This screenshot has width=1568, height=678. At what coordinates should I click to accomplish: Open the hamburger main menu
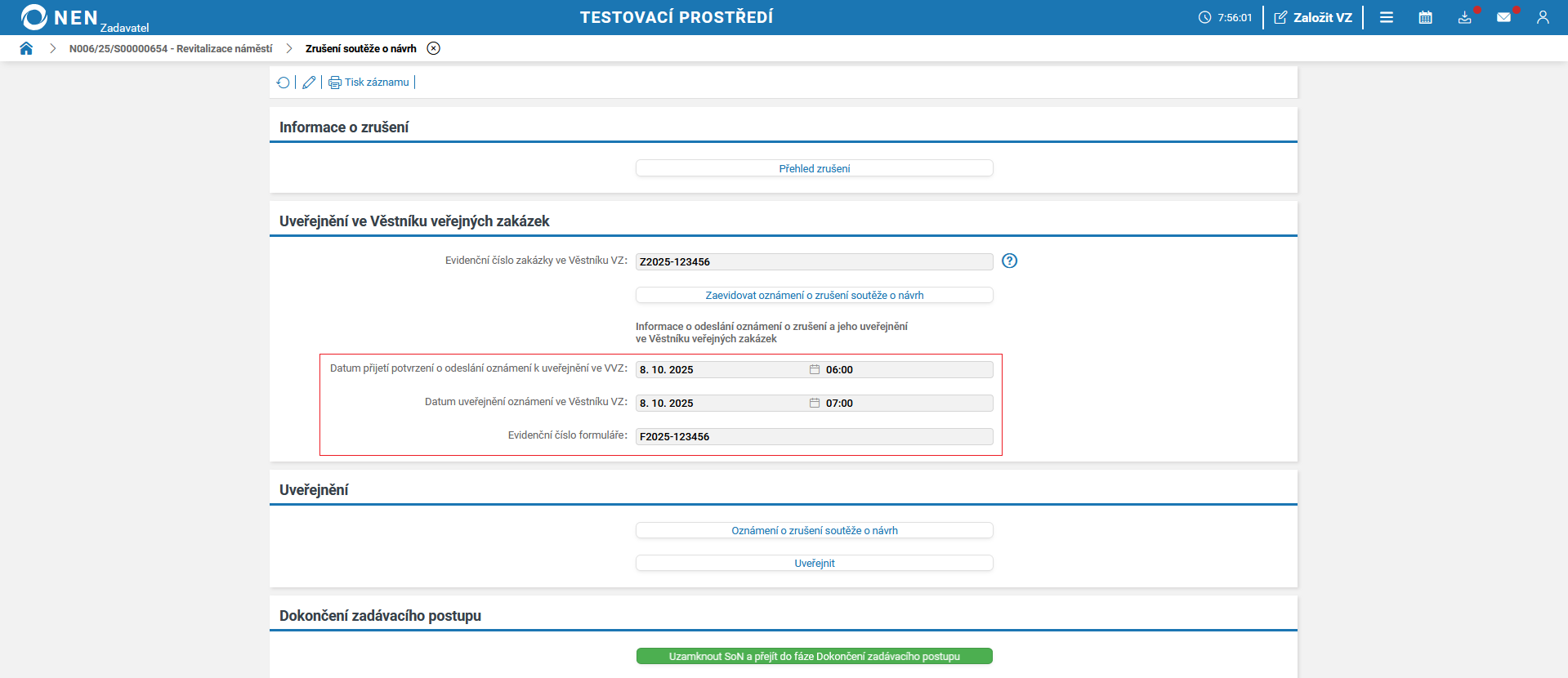pyautogui.click(x=1387, y=17)
